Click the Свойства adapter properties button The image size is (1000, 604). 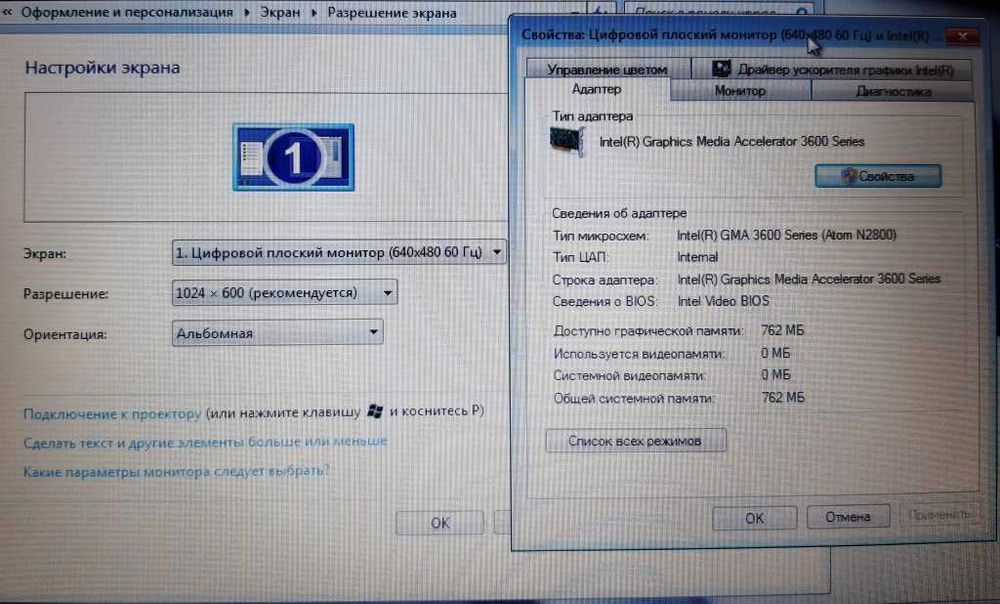point(878,176)
